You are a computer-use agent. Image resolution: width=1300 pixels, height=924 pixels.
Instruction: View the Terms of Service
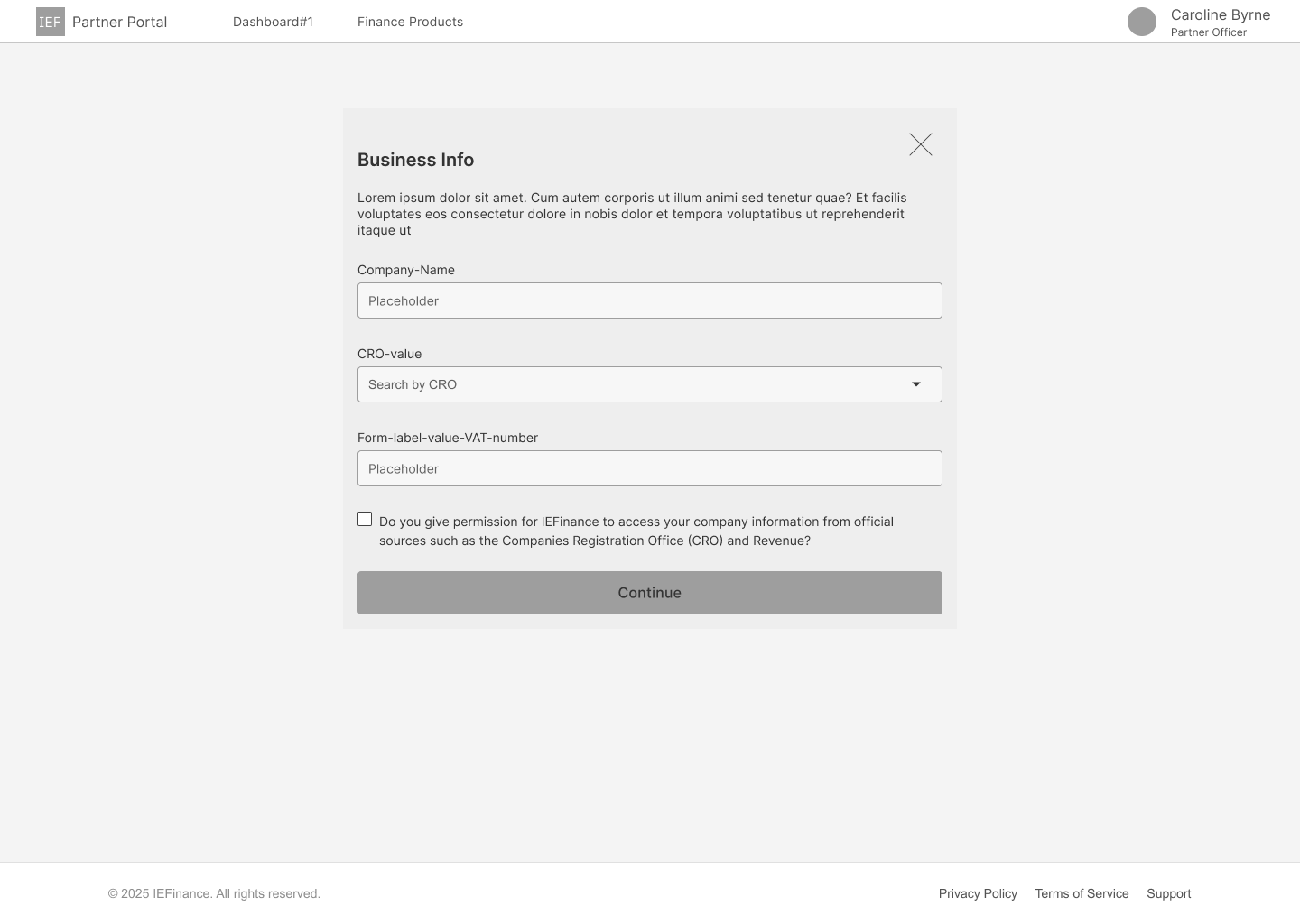[1082, 893]
